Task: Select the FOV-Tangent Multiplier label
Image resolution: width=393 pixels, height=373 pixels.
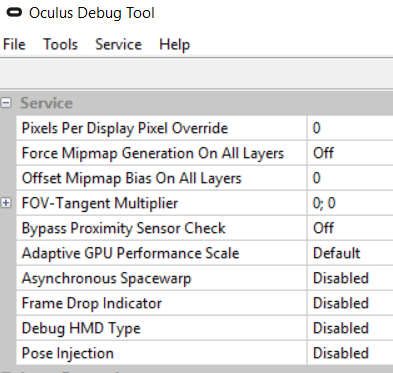Action: tap(100, 203)
